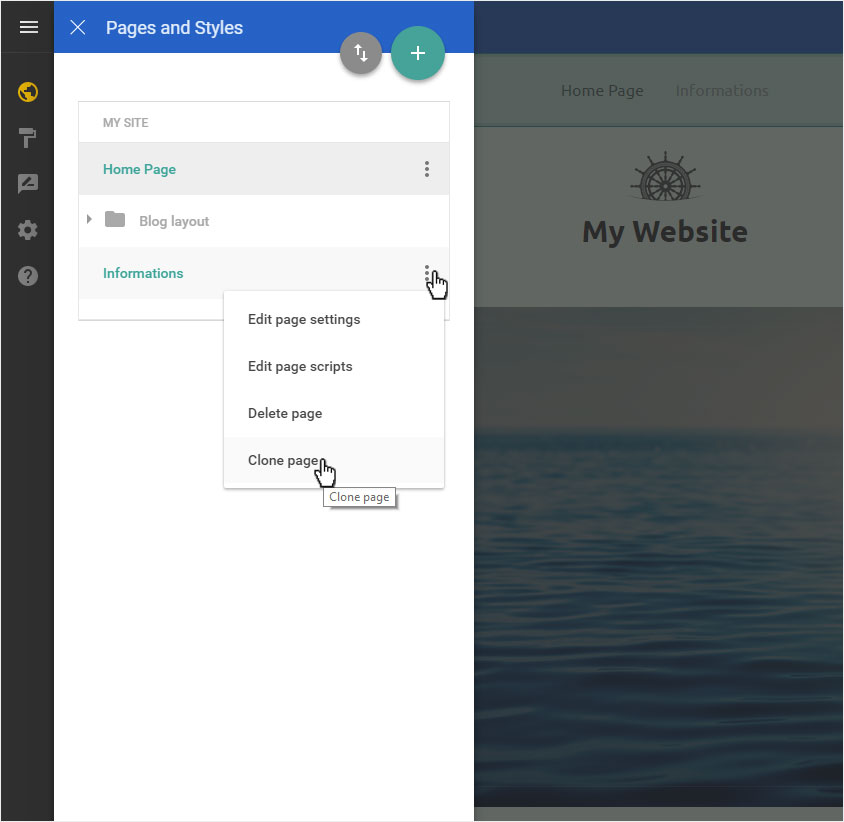Screen dimensions: 844x822
Task: Open the hamburger main menu
Action: click(x=29, y=27)
